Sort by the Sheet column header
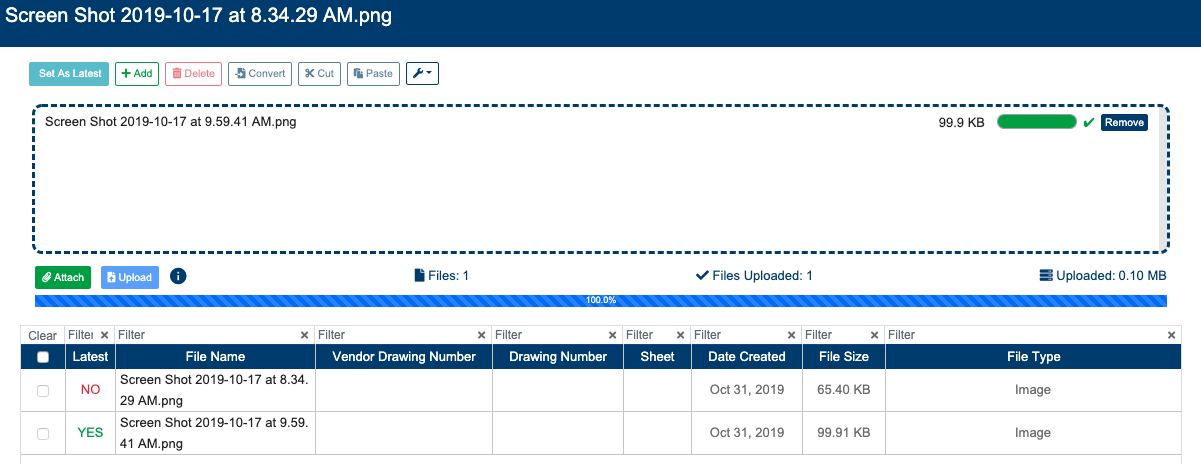 click(657, 357)
